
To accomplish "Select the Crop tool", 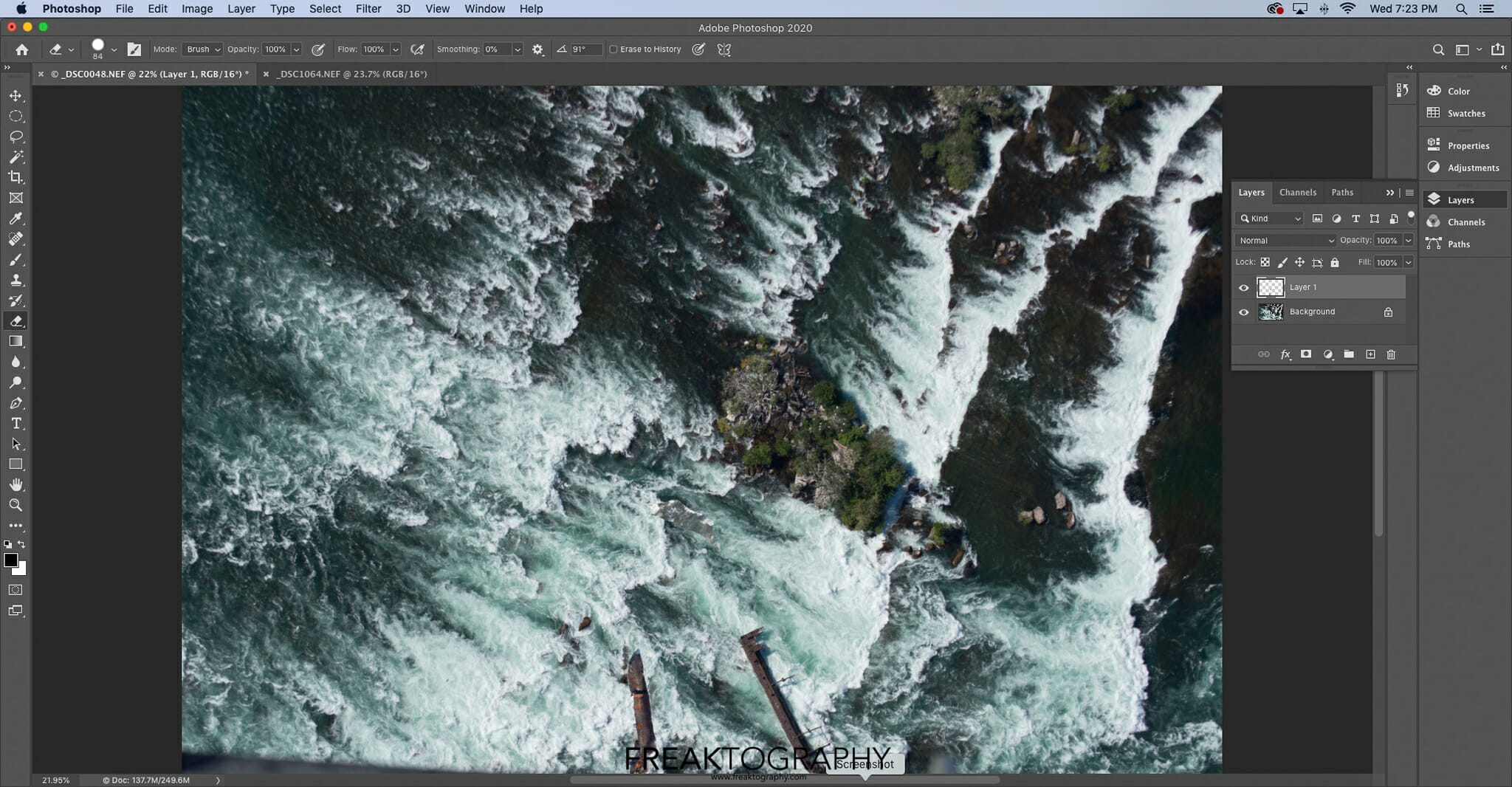I will pyautogui.click(x=16, y=178).
